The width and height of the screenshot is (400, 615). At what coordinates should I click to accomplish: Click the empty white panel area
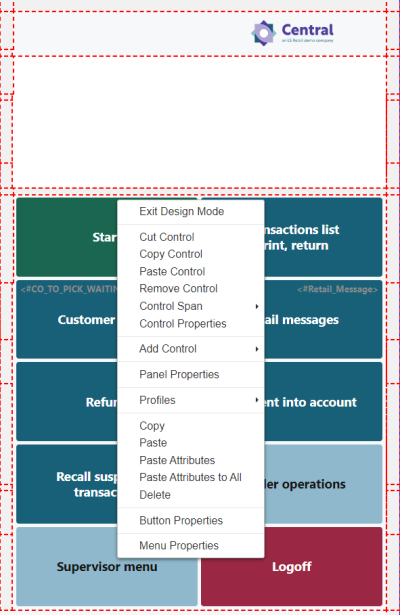coord(199,122)
